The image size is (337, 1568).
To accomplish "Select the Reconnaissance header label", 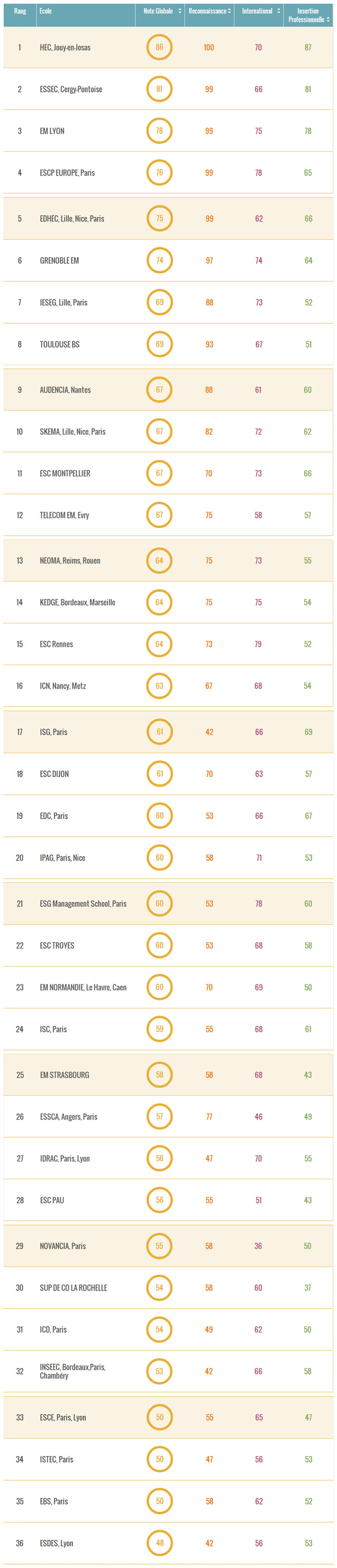I will pos(208,11).
